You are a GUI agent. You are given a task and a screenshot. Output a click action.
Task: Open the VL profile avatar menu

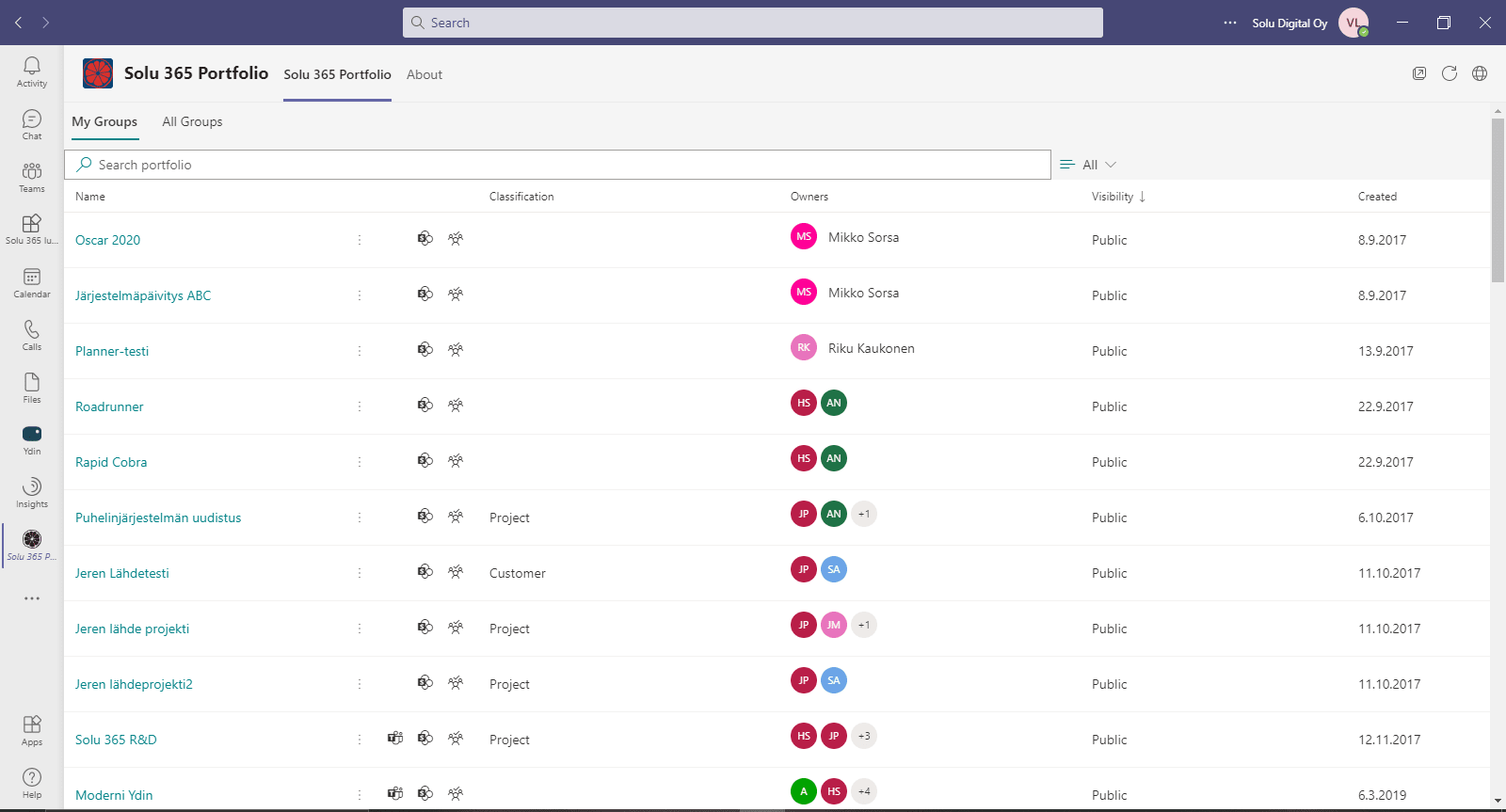(1354, 23)
